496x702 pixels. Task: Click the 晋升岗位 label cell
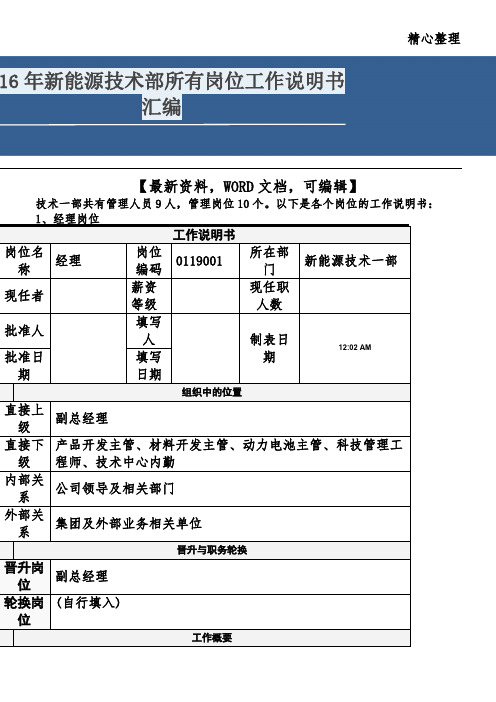pos(25,577)
